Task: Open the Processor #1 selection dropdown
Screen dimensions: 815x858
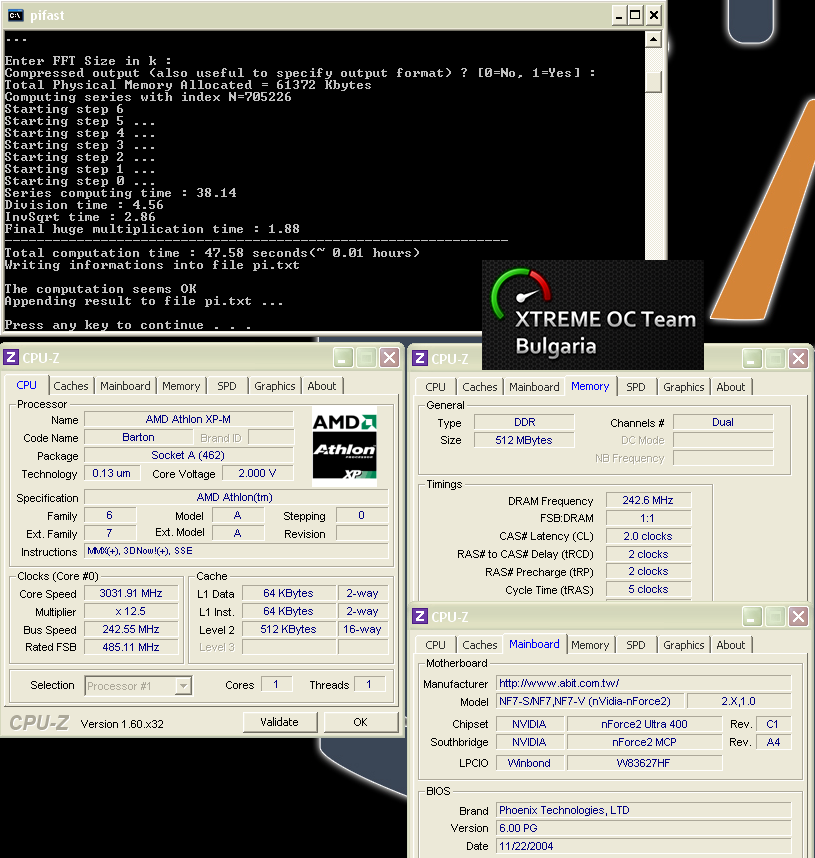Action: click(x=183, y=686)
